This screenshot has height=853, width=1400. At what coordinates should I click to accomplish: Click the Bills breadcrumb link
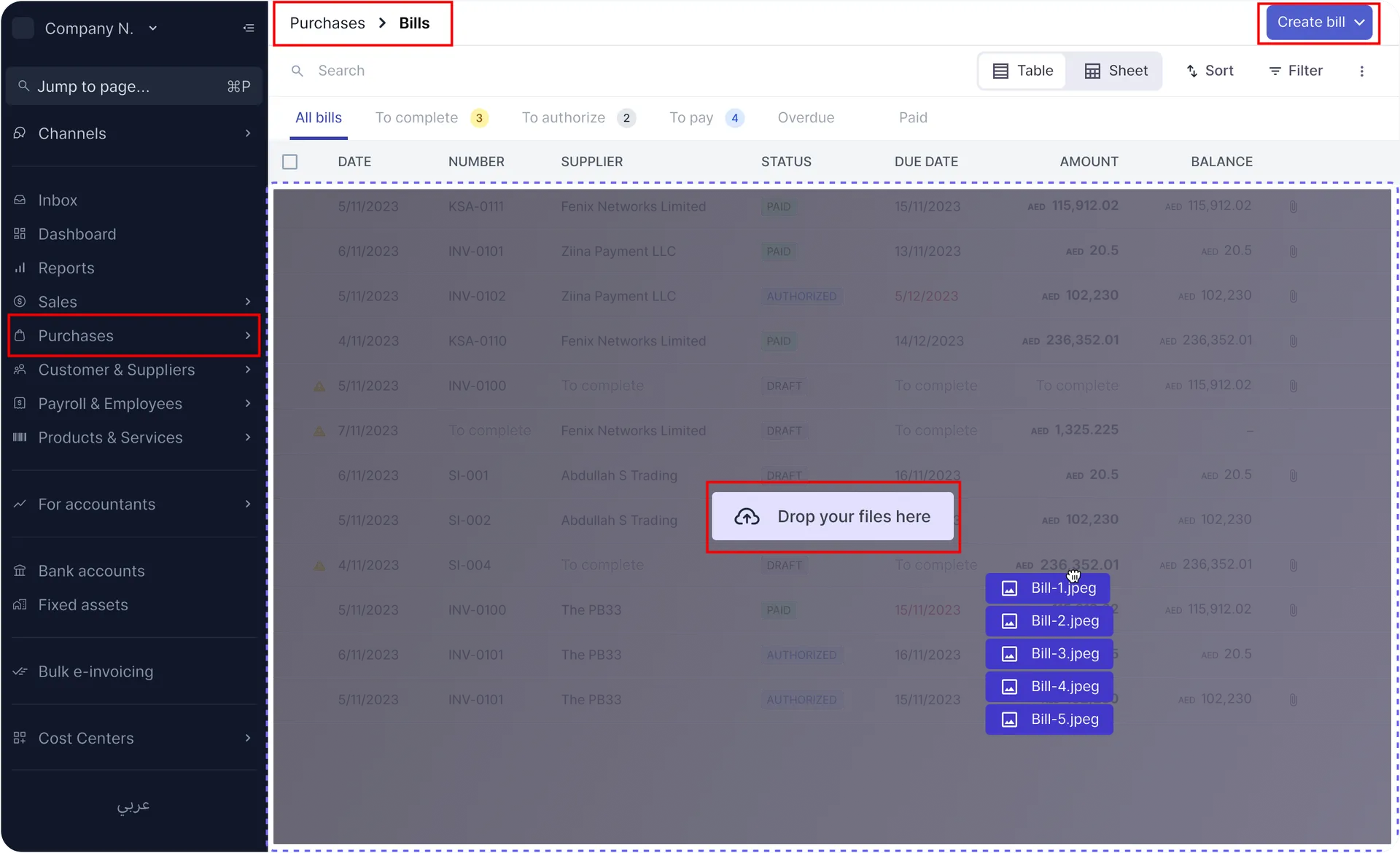coord(414,23)
